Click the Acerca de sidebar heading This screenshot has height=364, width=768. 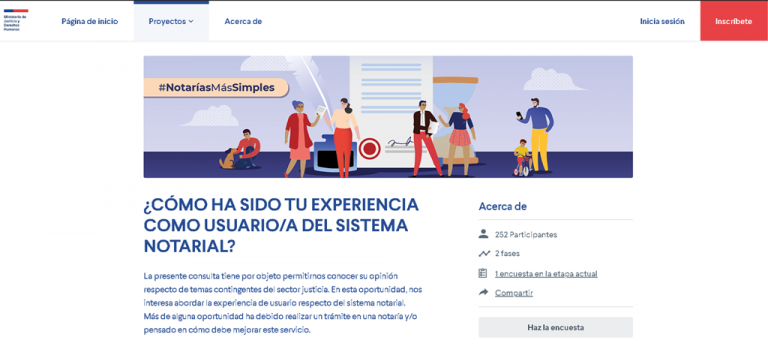click(503, 206)
